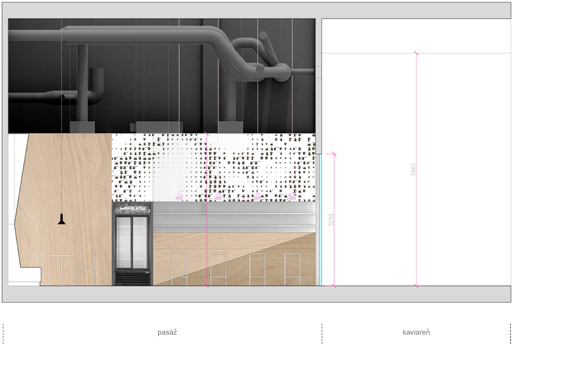Click the bottom floor slab

[x=256, y=294]
